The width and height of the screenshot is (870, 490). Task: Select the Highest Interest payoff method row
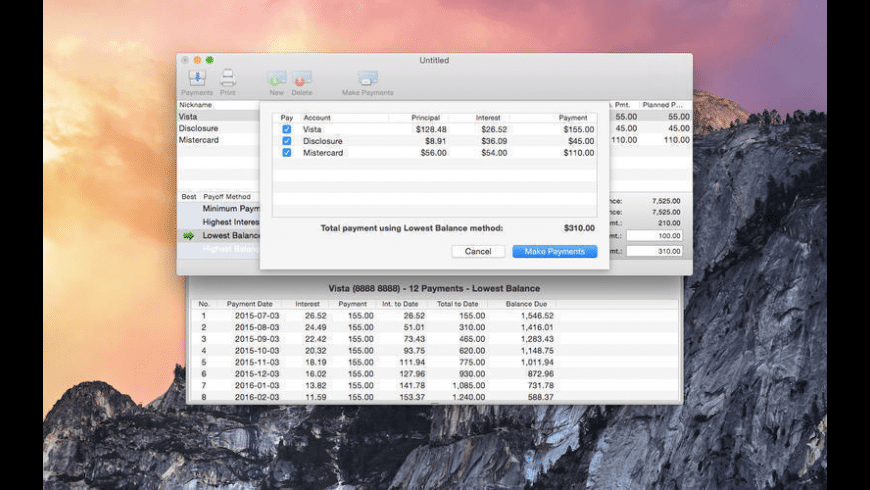[x=230, y=222]
